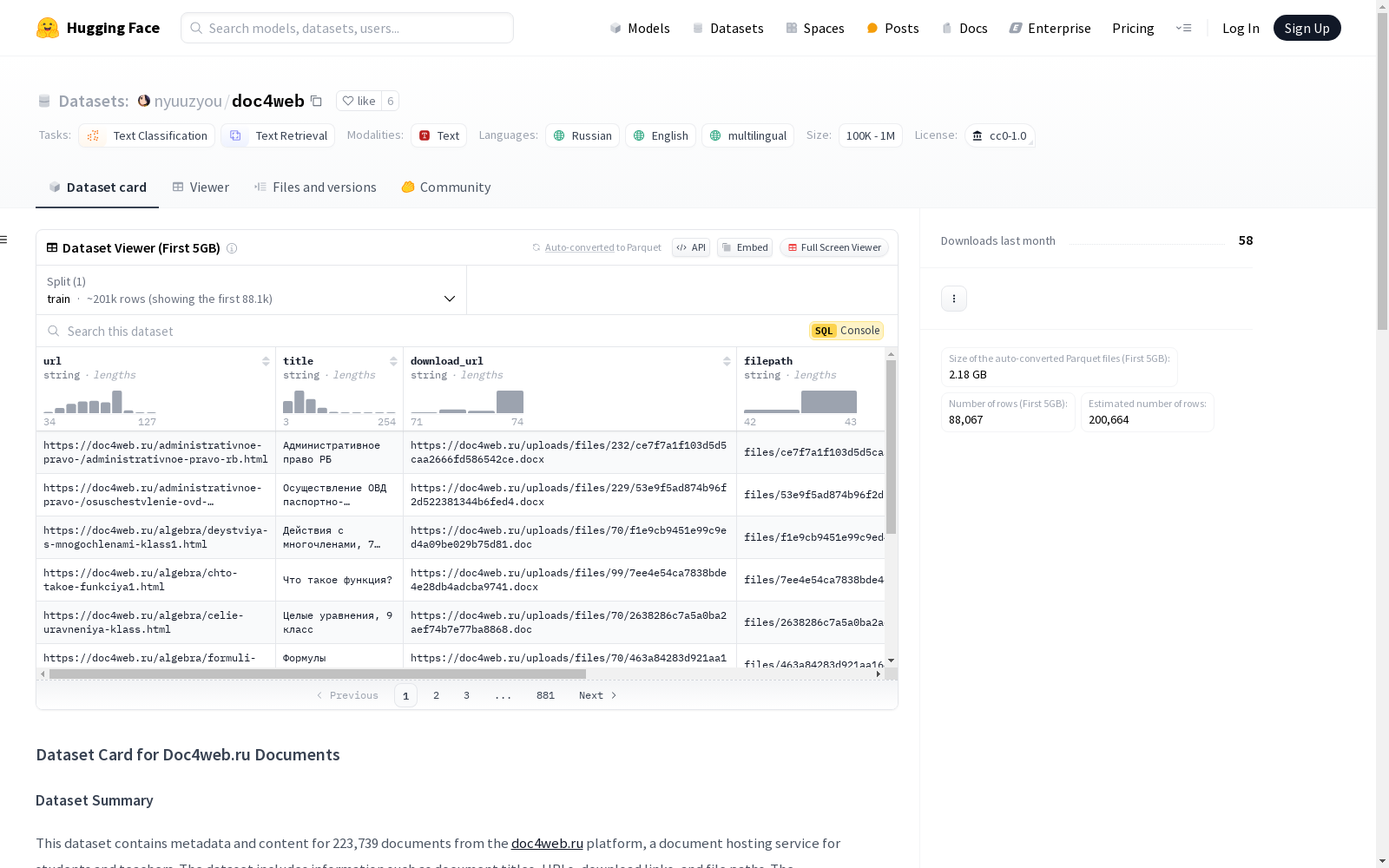
Task: Focus the main search models field
Action: point(347,28)
